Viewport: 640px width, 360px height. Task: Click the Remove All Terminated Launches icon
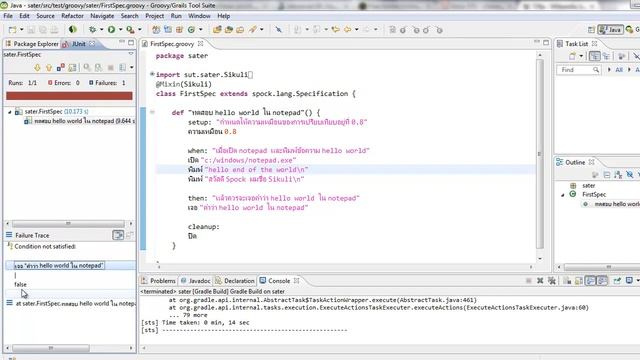552,281
